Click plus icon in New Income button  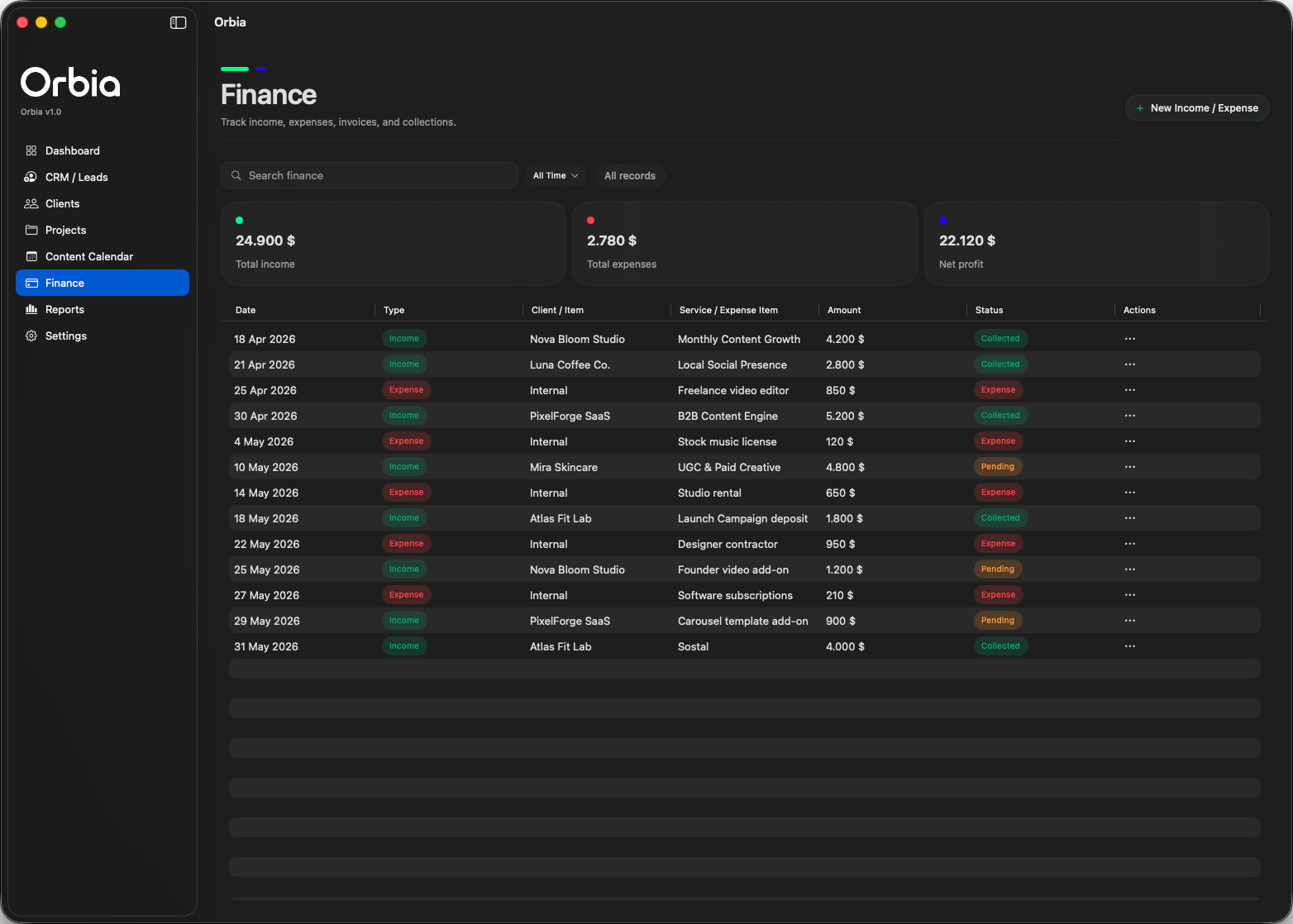1140,108
